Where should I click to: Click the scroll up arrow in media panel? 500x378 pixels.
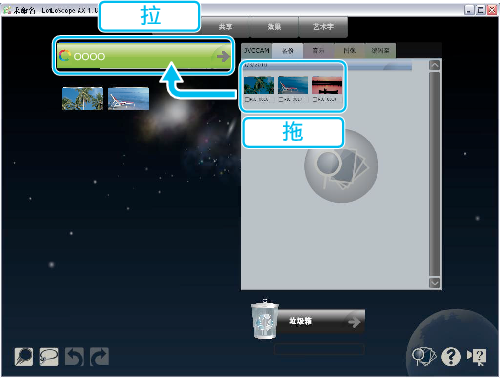pyautogui.click(x=435, y=65)
